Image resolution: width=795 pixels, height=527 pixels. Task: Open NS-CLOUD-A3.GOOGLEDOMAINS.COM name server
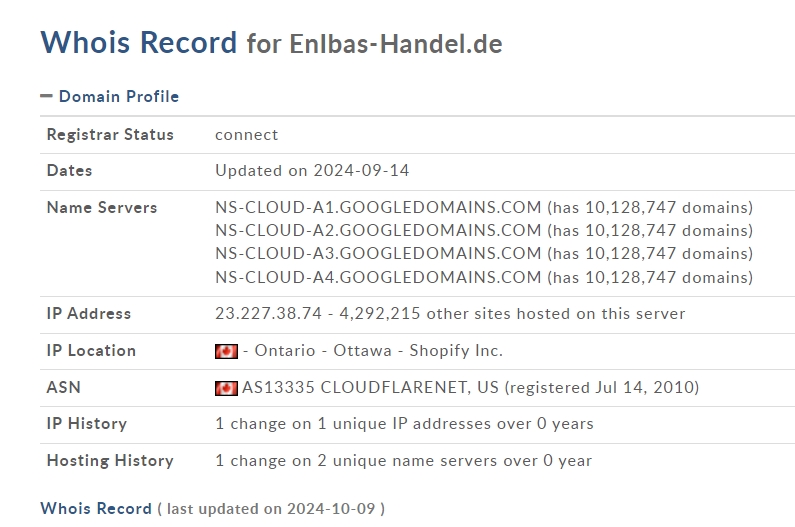pyautogui.click(x=378, y=254)
